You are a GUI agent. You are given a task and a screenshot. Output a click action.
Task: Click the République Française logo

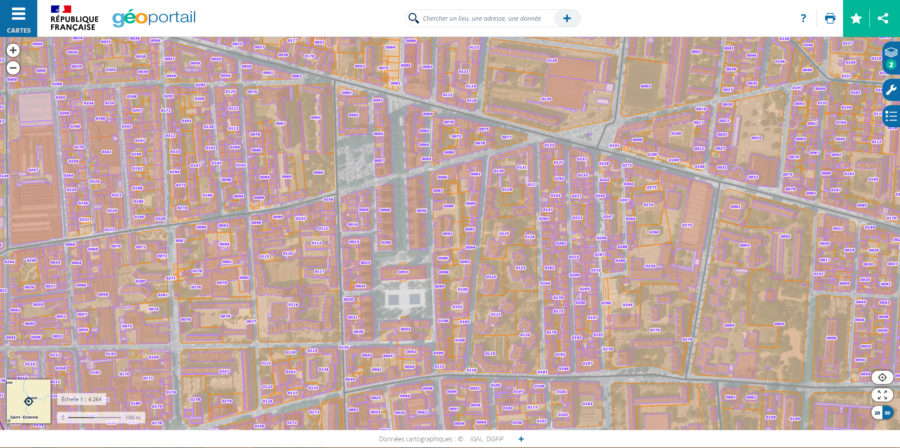(73, 18)
